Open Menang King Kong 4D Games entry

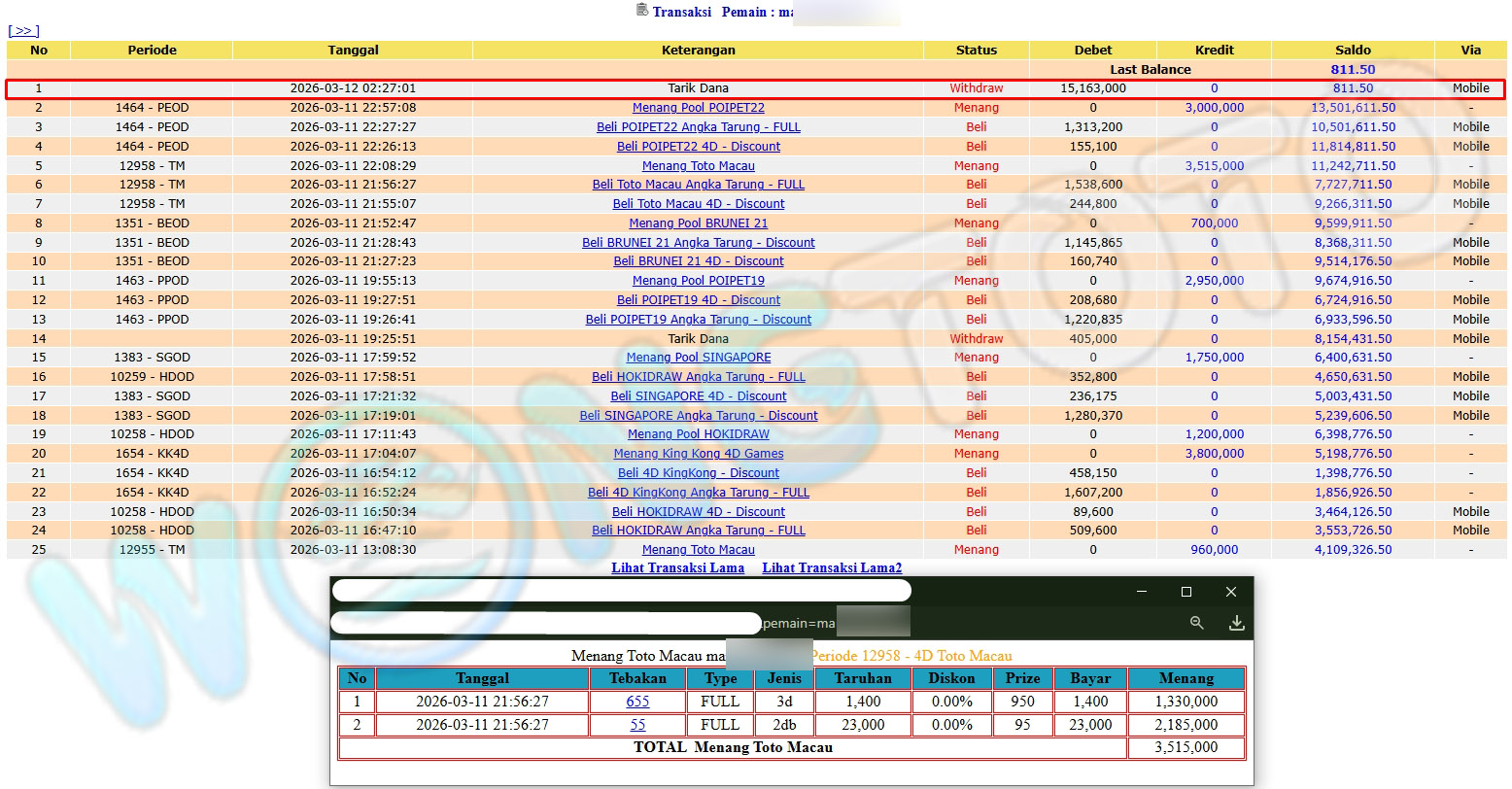pyautogui.click(x=698, y=454)
